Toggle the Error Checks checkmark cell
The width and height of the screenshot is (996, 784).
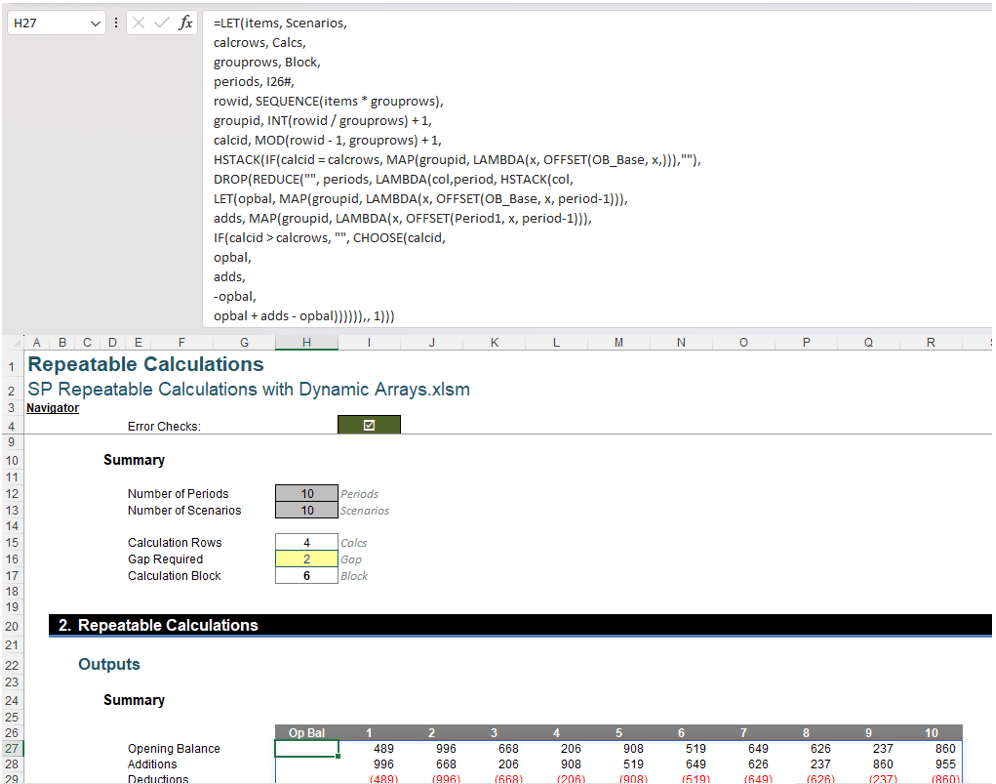point(369,426)
